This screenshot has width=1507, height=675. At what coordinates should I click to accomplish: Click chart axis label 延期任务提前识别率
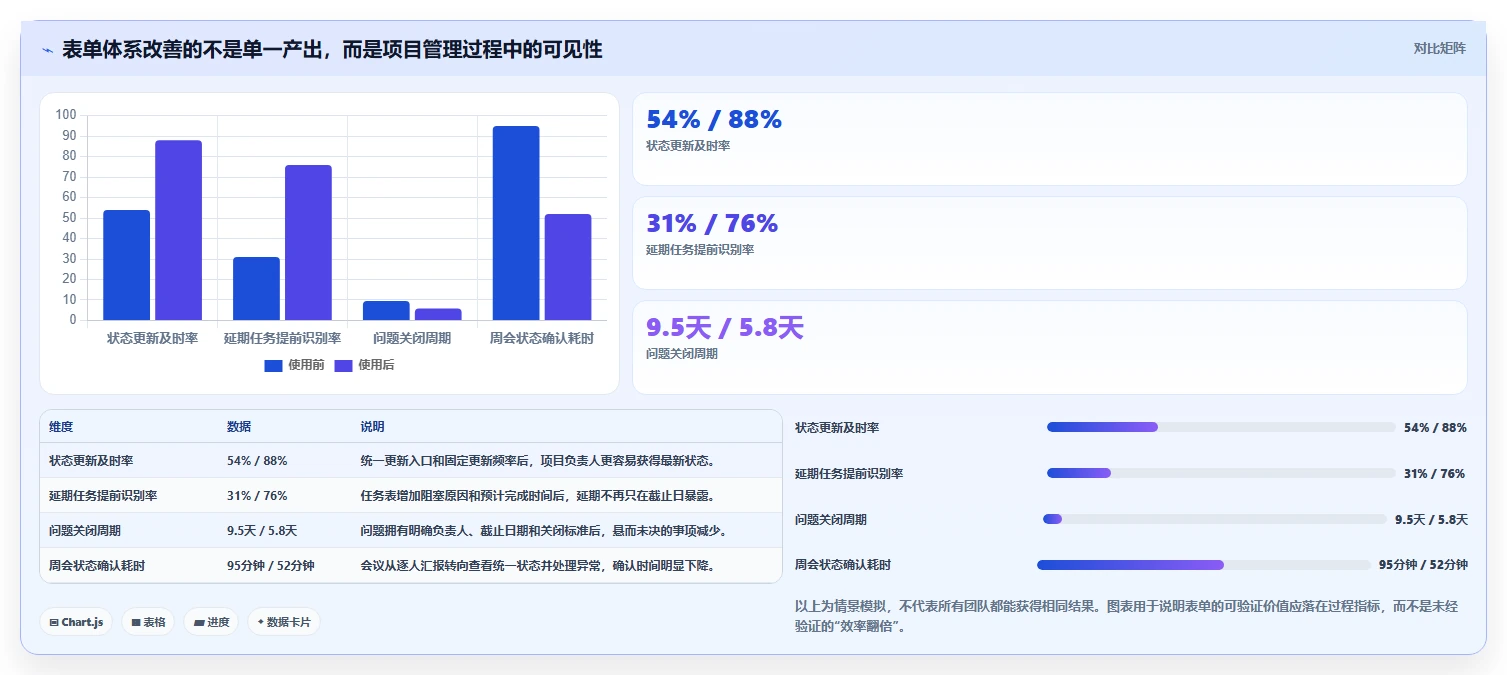(x=283, y=338)
